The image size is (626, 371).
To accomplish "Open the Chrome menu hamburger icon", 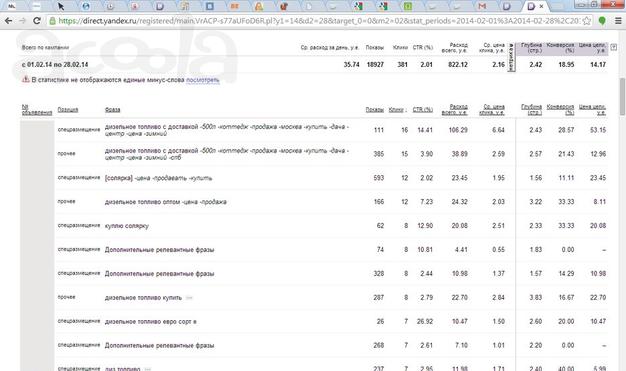I will (618, 21).
